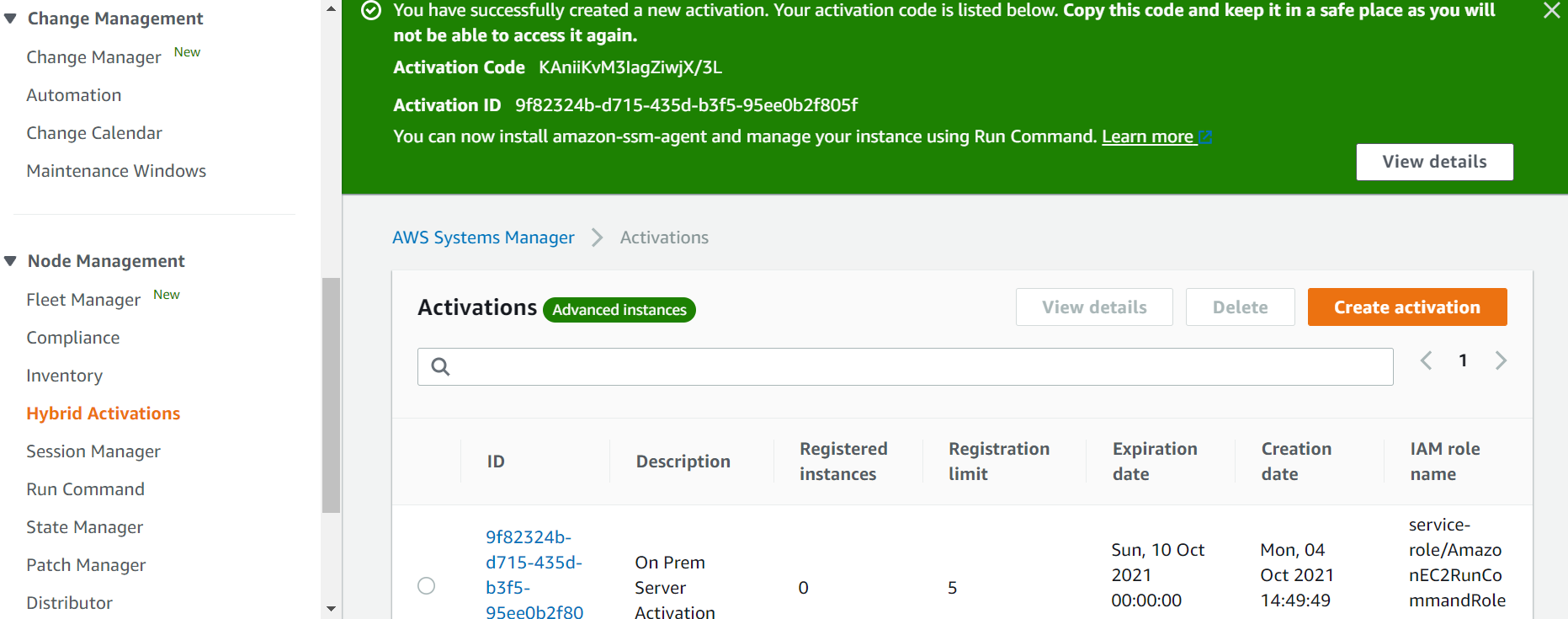The height and width of the screenshot is (619, 1568).
Task: Click sidebar scrollbar up arrow
Action: point(331,8)
